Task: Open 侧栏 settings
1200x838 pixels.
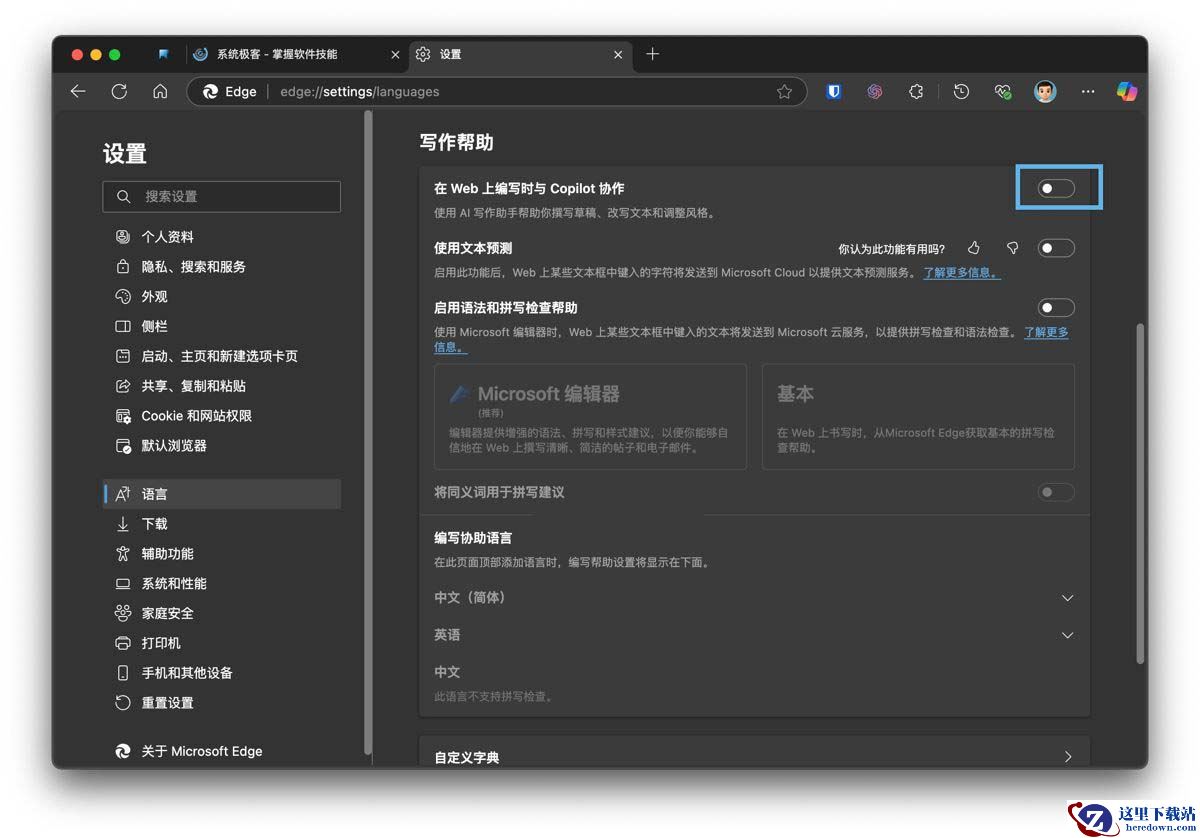Action: click(x=222, y=326)
